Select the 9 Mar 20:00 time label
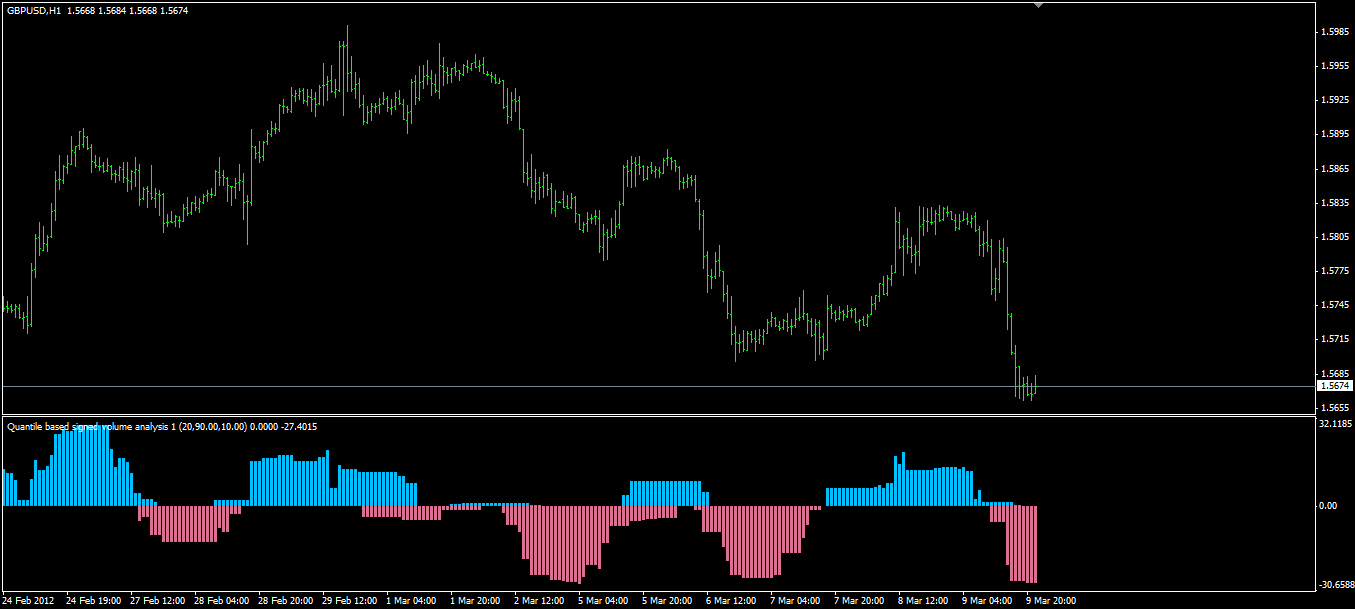1355x609 pixels. pos(1053,601)
